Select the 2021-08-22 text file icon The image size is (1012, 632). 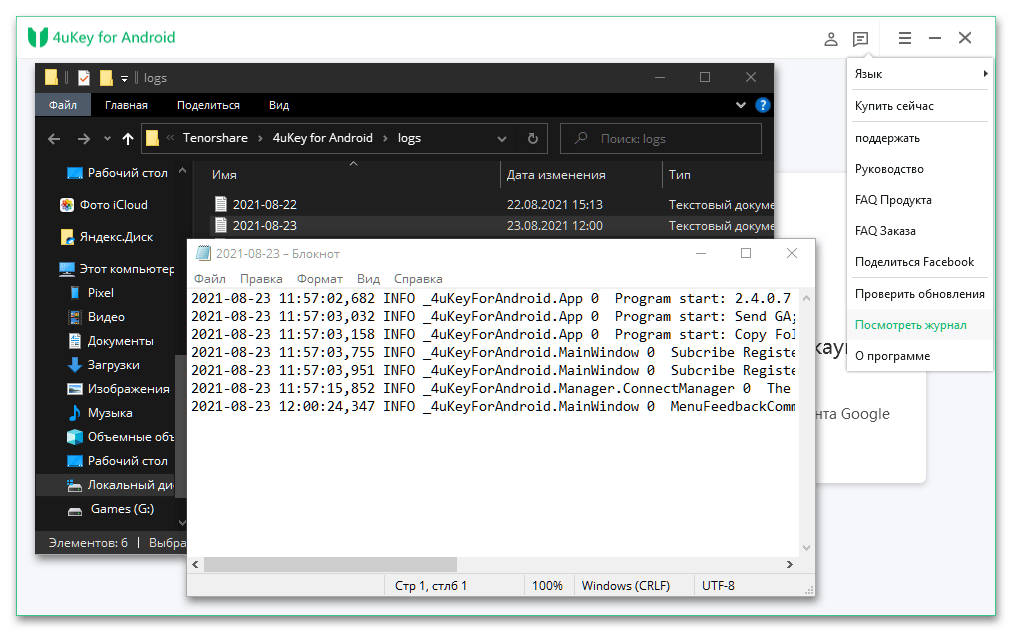[x=221, y=204]
